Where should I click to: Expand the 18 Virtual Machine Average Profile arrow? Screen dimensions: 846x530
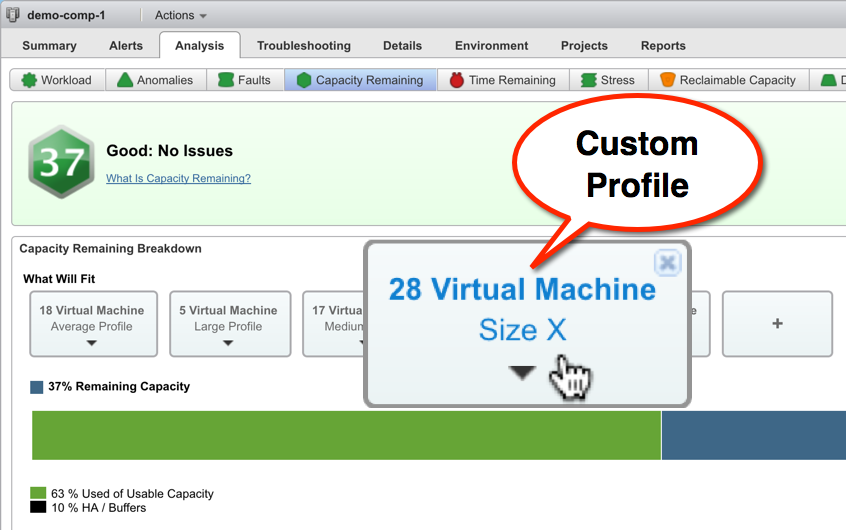[x=92, y=343]
